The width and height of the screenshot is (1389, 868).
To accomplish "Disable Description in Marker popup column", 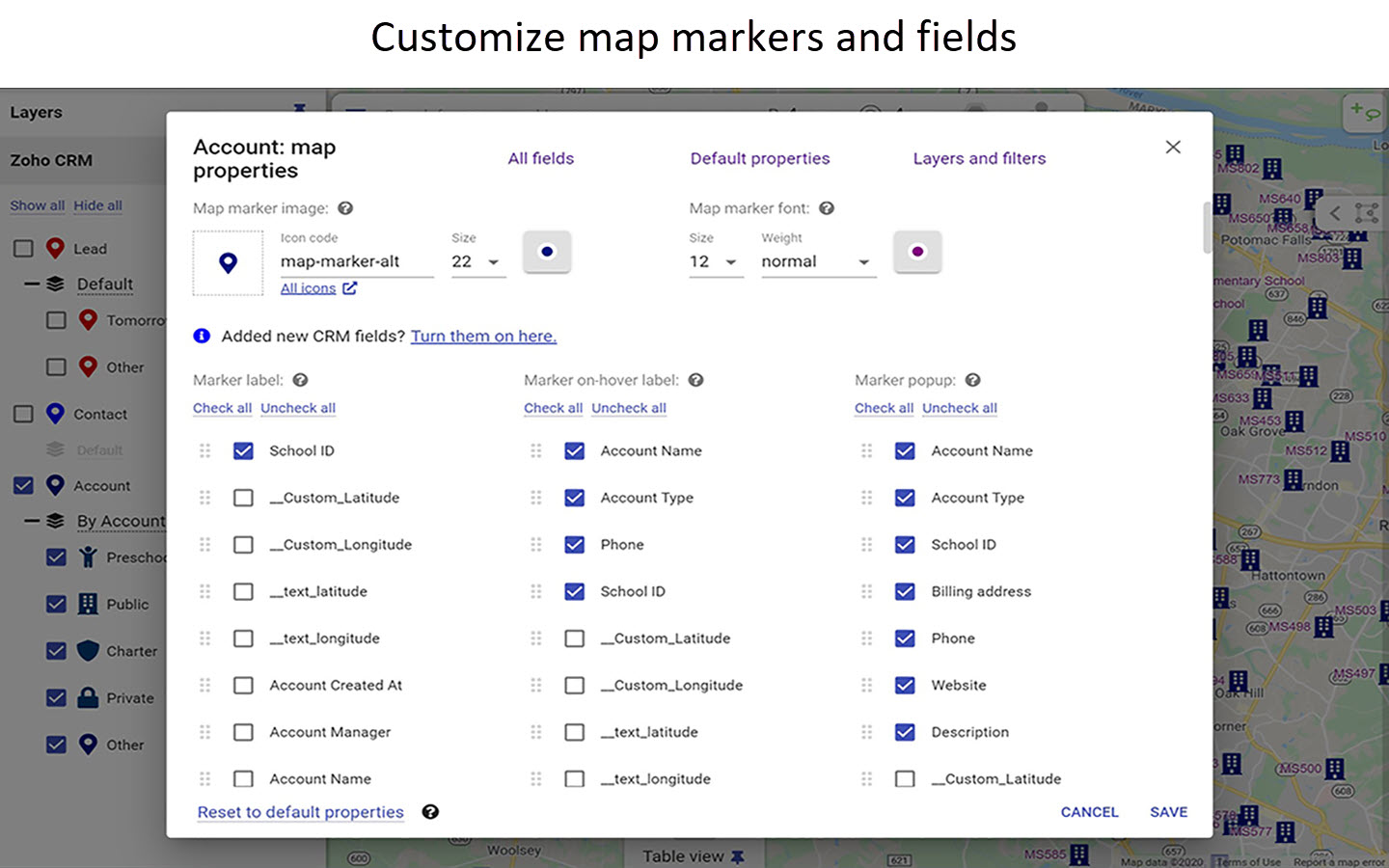I will pyautogui.click(x=905, y=732).
